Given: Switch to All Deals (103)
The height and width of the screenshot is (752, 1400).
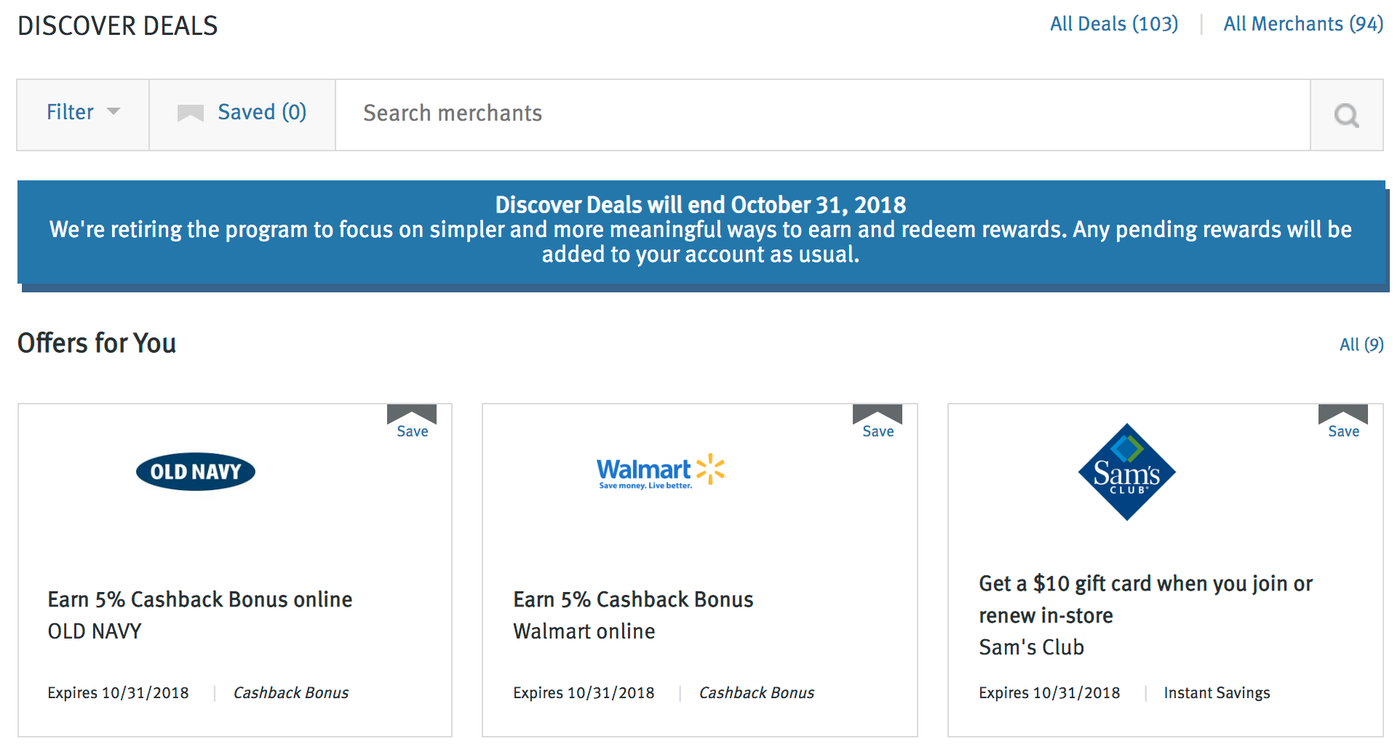Looking at the screenshot, I should pos(1113,23).
